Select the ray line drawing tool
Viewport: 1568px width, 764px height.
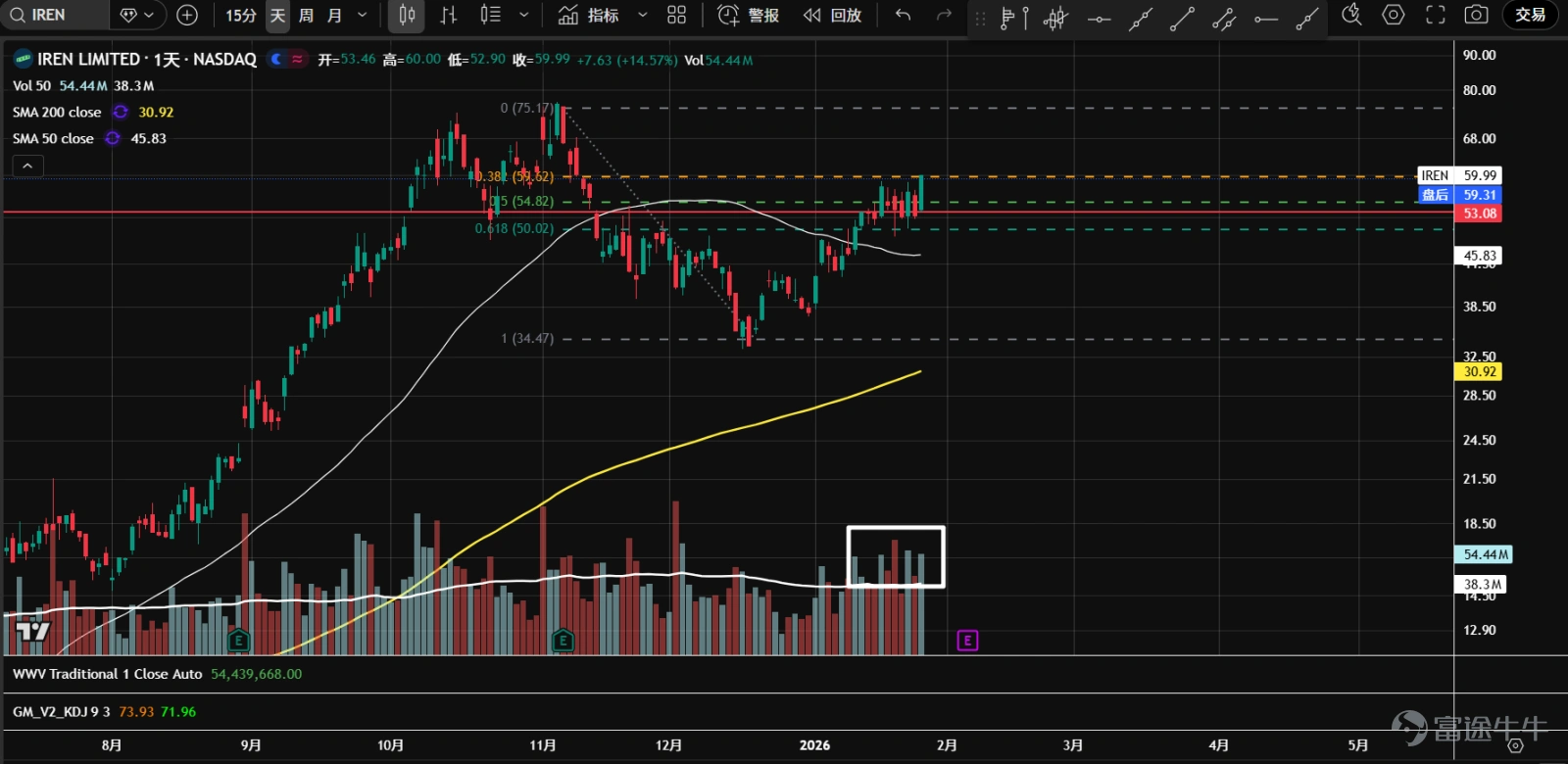(x=1307, y=18)
